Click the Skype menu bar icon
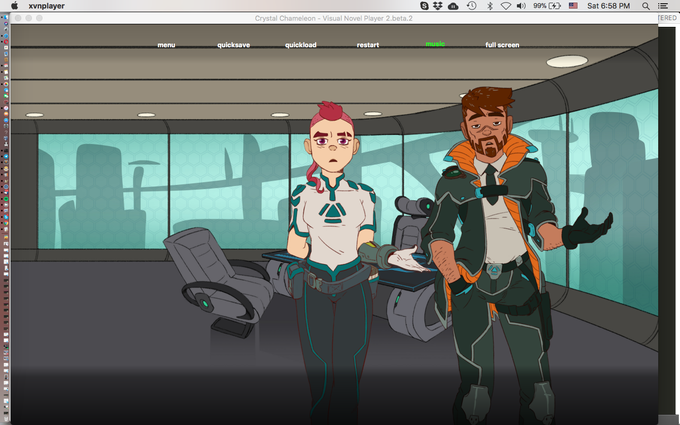Viewport: 680px width, 425px height. [x=424, y=6]
